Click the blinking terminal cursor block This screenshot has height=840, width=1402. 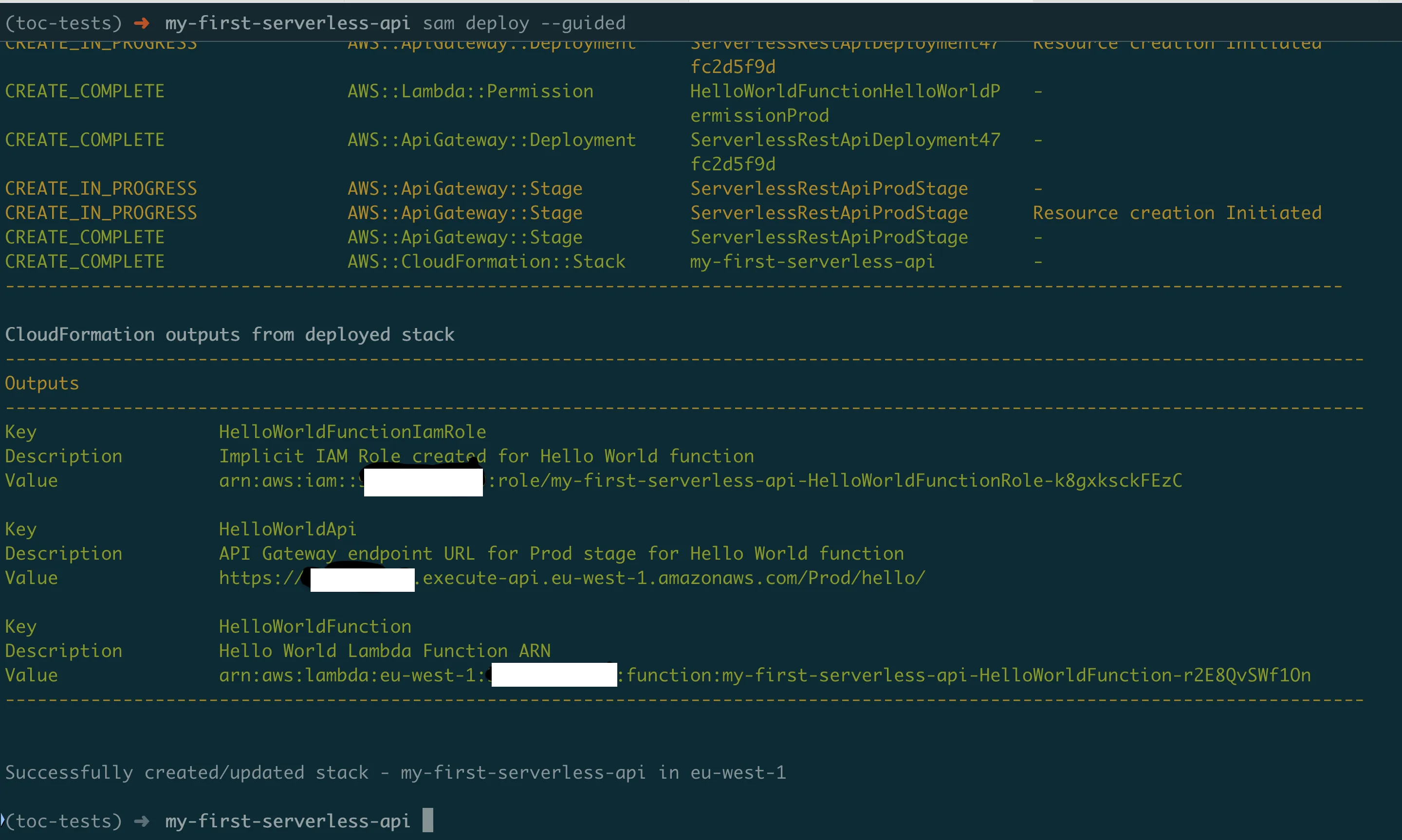pos(428,820)
